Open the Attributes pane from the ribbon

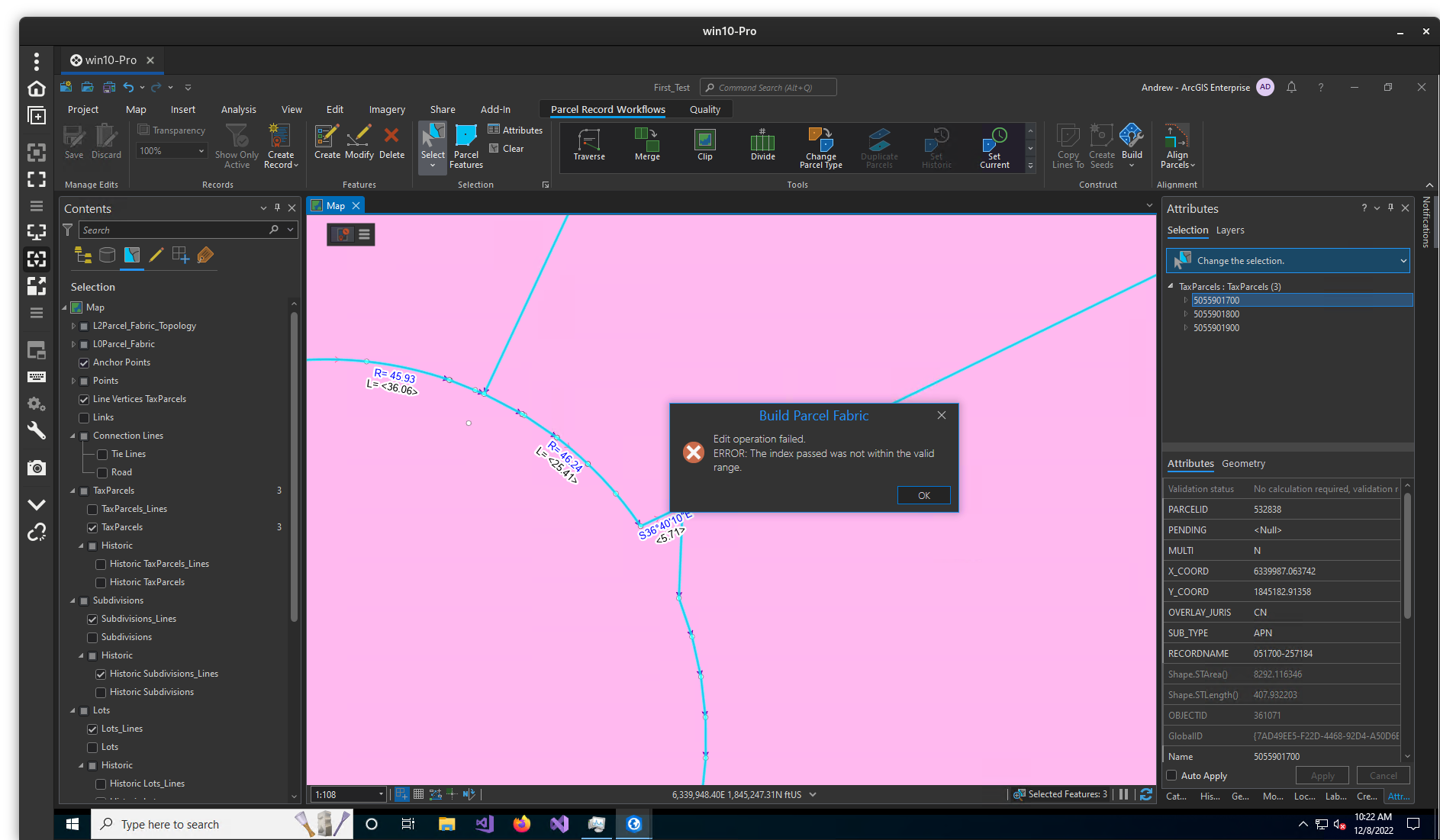(515, 130)
